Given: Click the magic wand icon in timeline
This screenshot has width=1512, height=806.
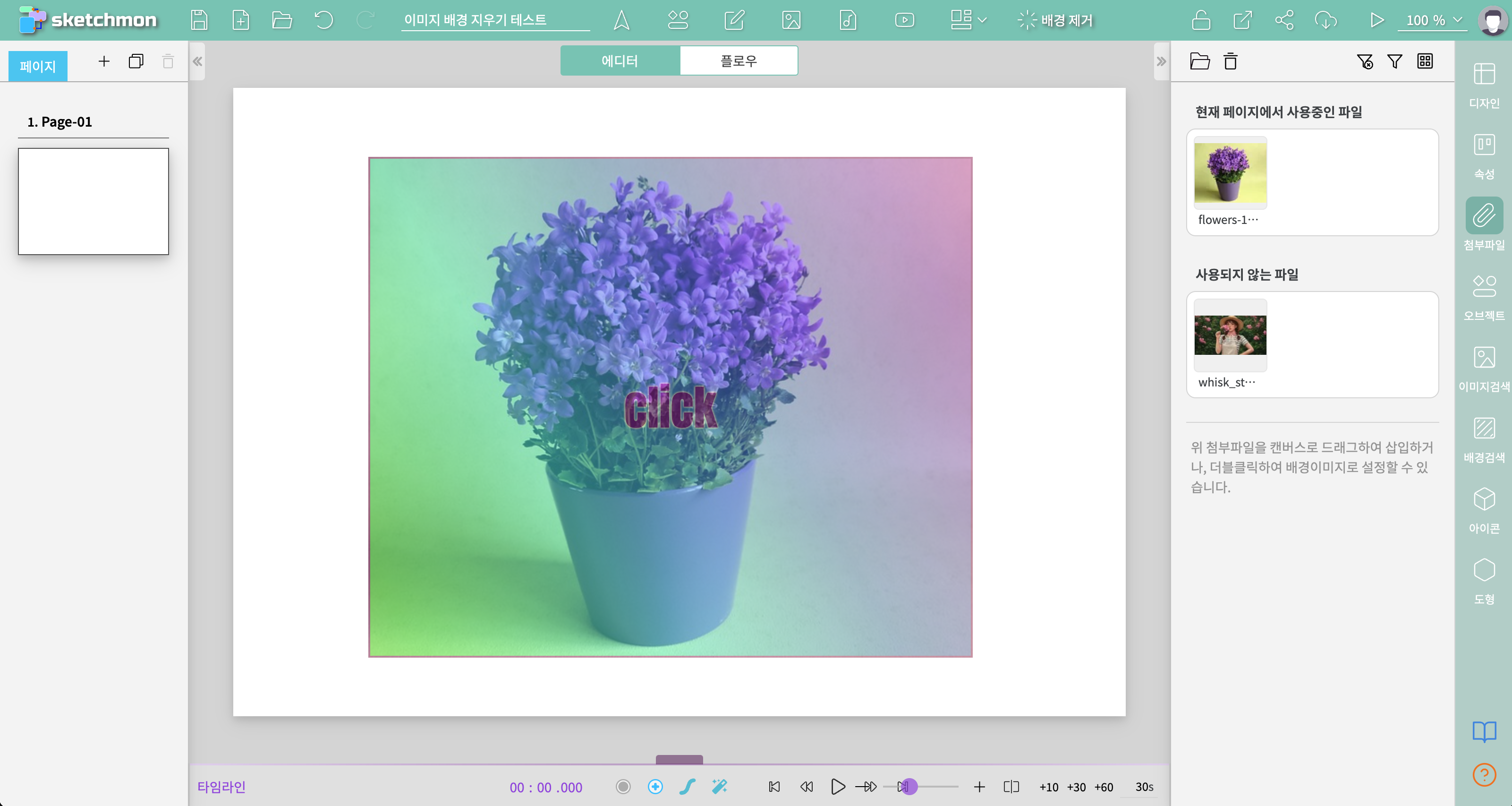Looking at the screenshot, I should pyautogui.click(x=719, y=786).
